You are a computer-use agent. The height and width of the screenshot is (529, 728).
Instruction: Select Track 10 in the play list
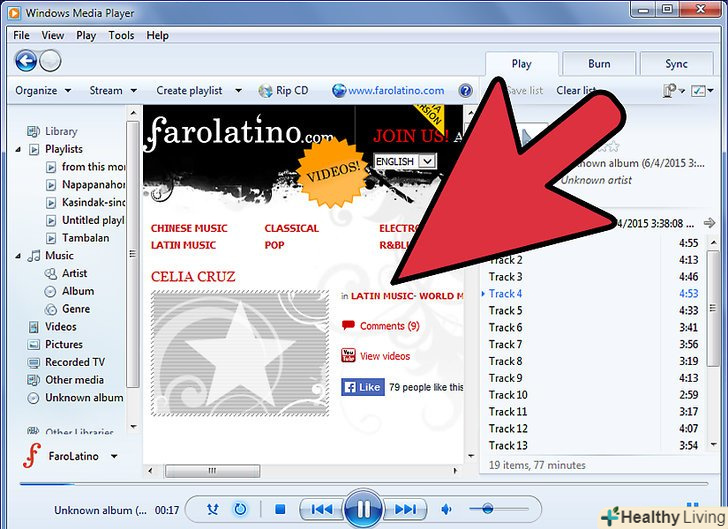[593, 395]
